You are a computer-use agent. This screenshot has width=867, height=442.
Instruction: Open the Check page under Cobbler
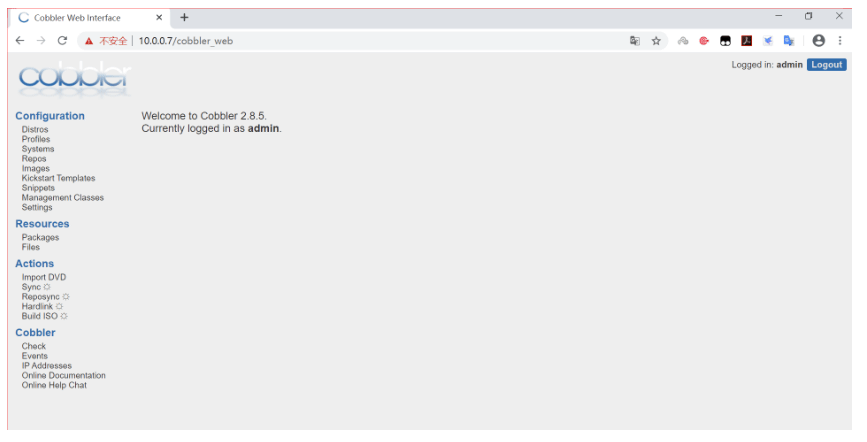[x=34, y=346]
